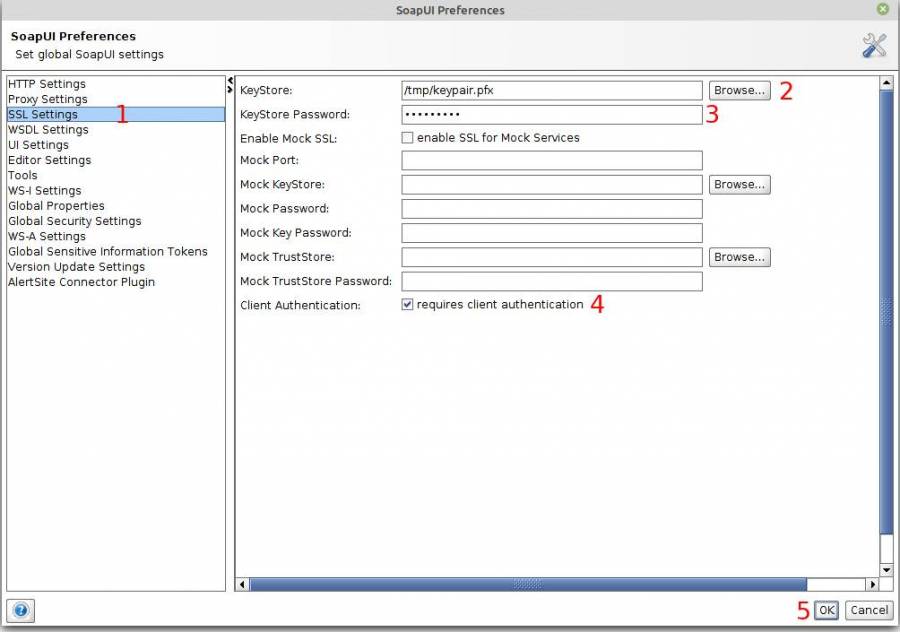Open Proxy Settings category
The height and width of the screenshot is (632, 900).
[x=48, y=99]
